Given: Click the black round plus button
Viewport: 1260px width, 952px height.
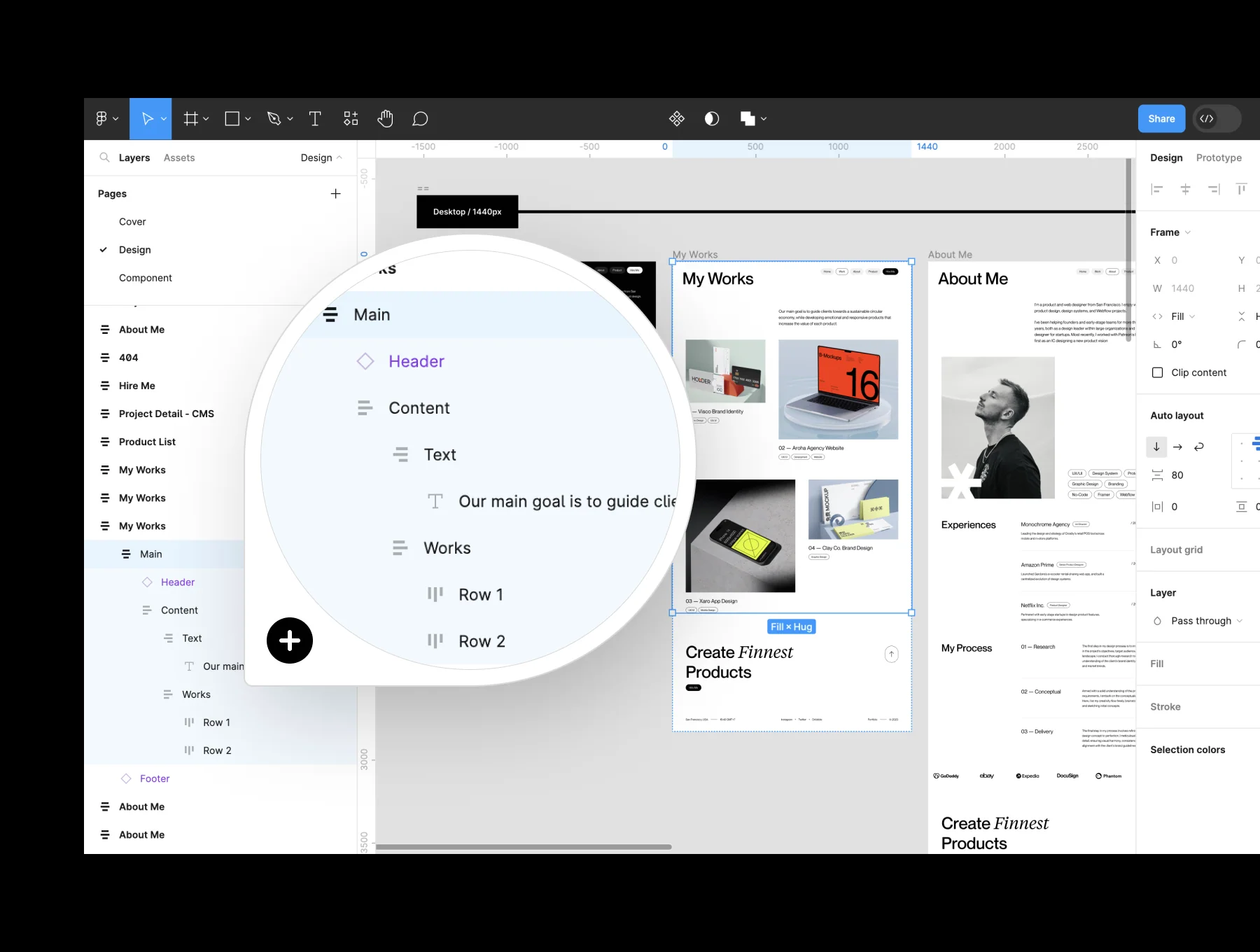Looking at the screenshot, I should click(x=290, y=640).
